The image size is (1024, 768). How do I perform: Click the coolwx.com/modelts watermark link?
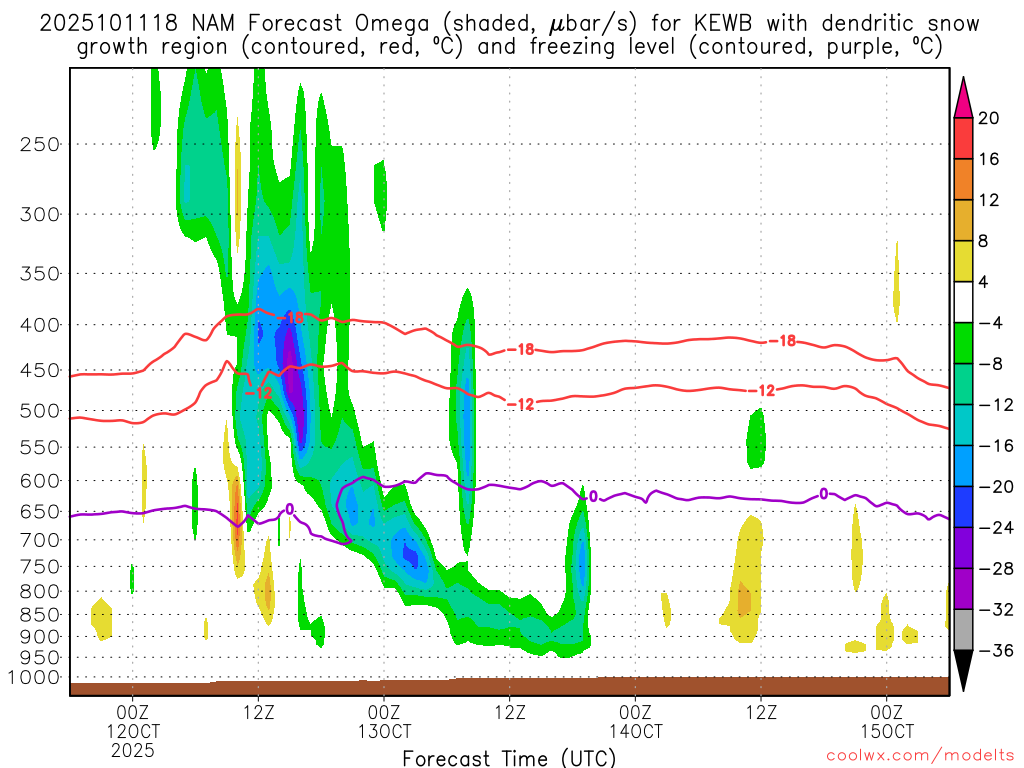coord(920,755)
